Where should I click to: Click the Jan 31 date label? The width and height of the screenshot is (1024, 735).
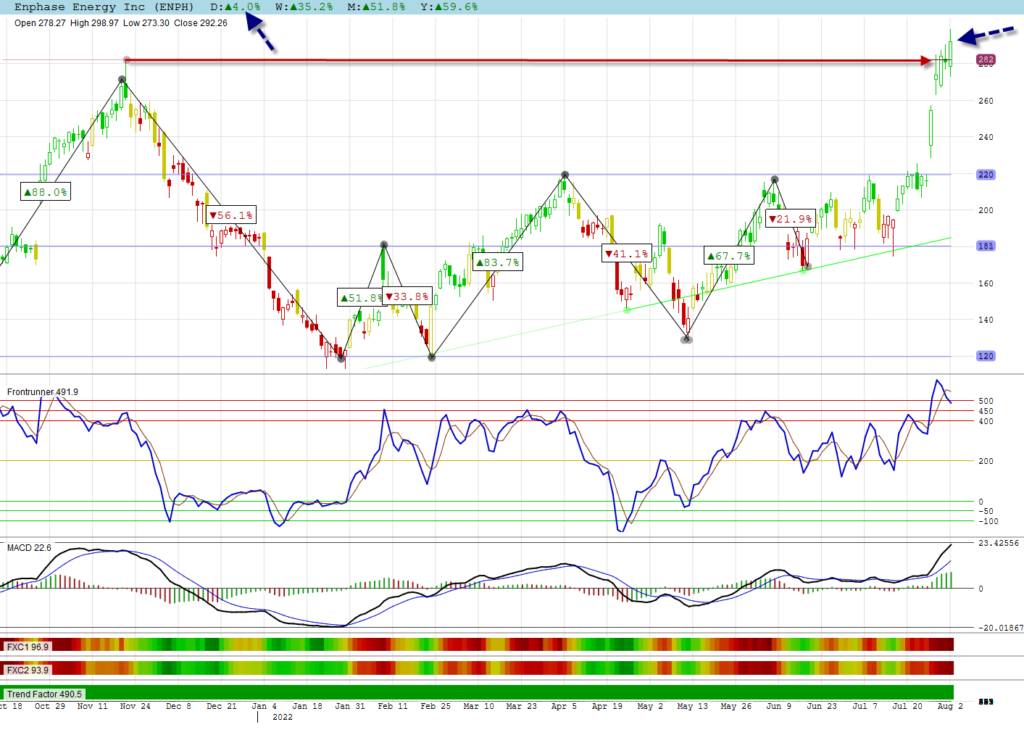pyautogui.click(x=349, y=706)
